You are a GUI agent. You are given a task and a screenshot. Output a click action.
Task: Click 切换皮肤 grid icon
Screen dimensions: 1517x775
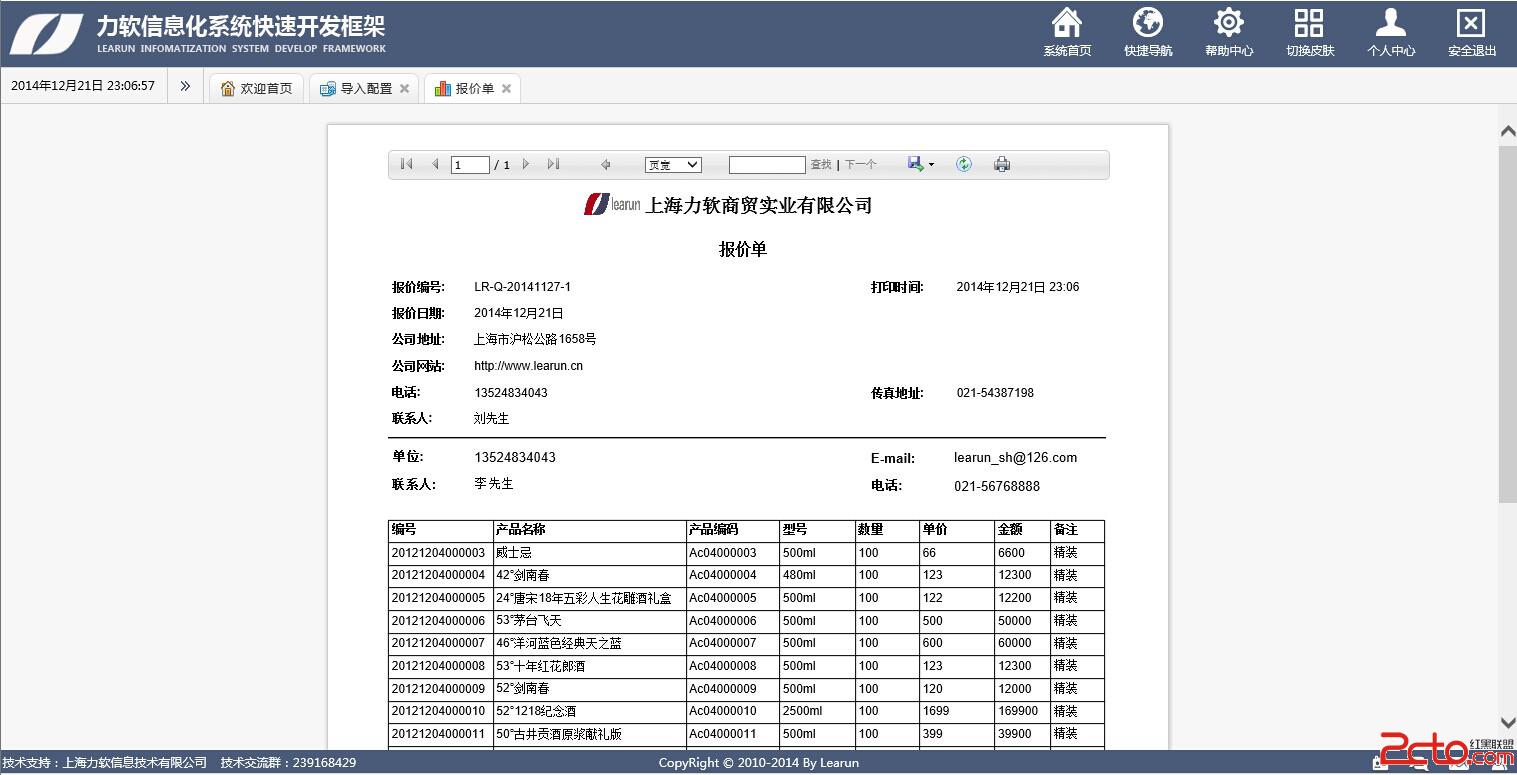pyautogui.click(x=1309, y=22)
